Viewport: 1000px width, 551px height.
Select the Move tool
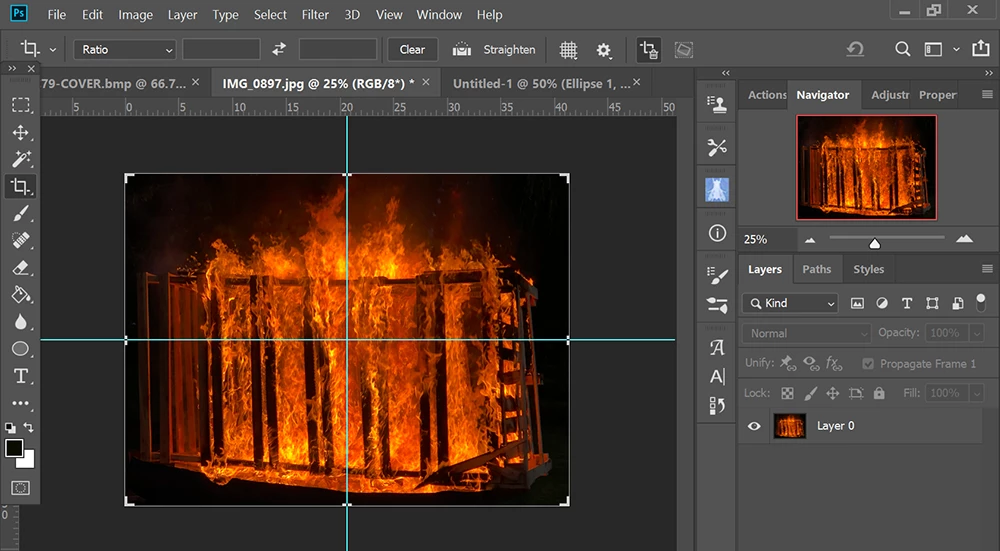point(21,132)
